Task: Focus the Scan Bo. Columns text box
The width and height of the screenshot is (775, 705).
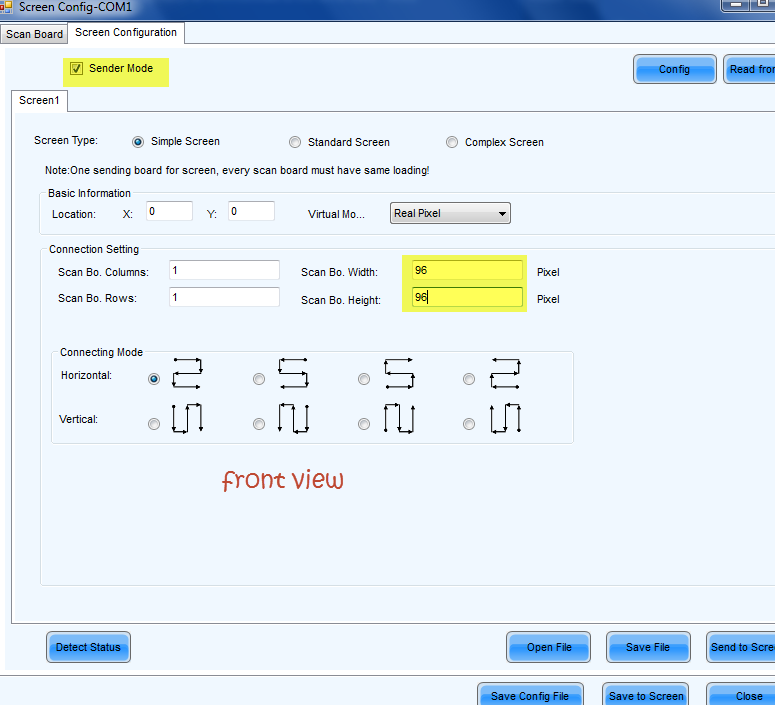Action: (x=224, y=270)
